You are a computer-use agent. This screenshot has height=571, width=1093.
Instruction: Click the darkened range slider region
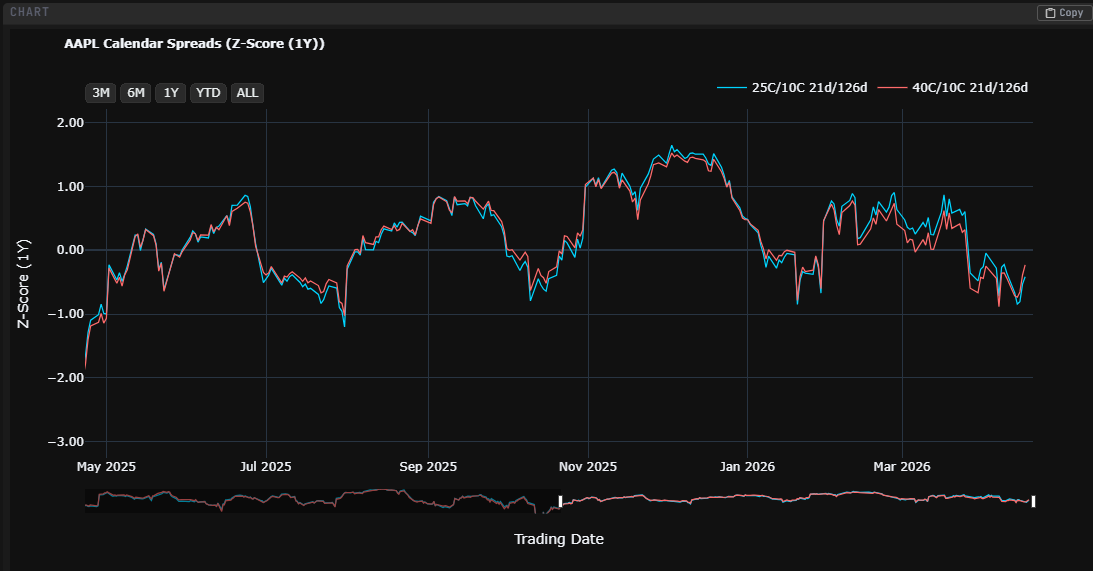click(321, 501)
